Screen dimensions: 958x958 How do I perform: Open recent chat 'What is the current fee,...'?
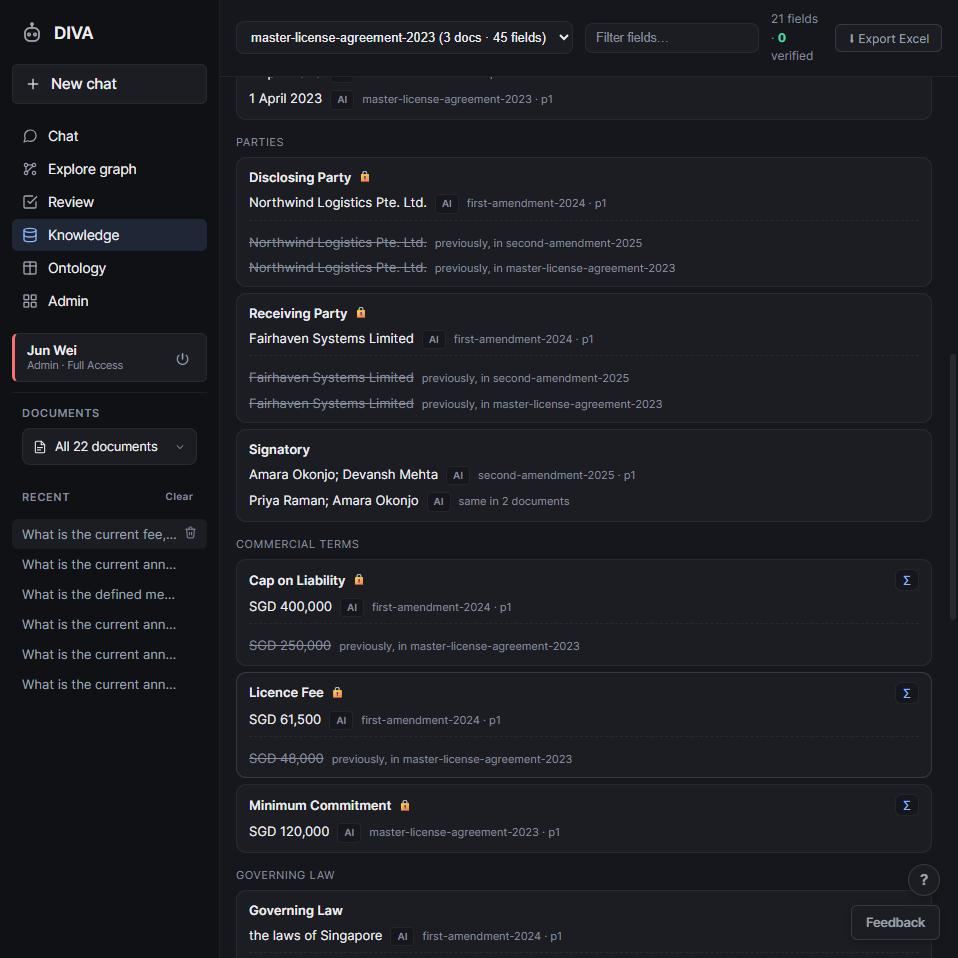(100, 534)
